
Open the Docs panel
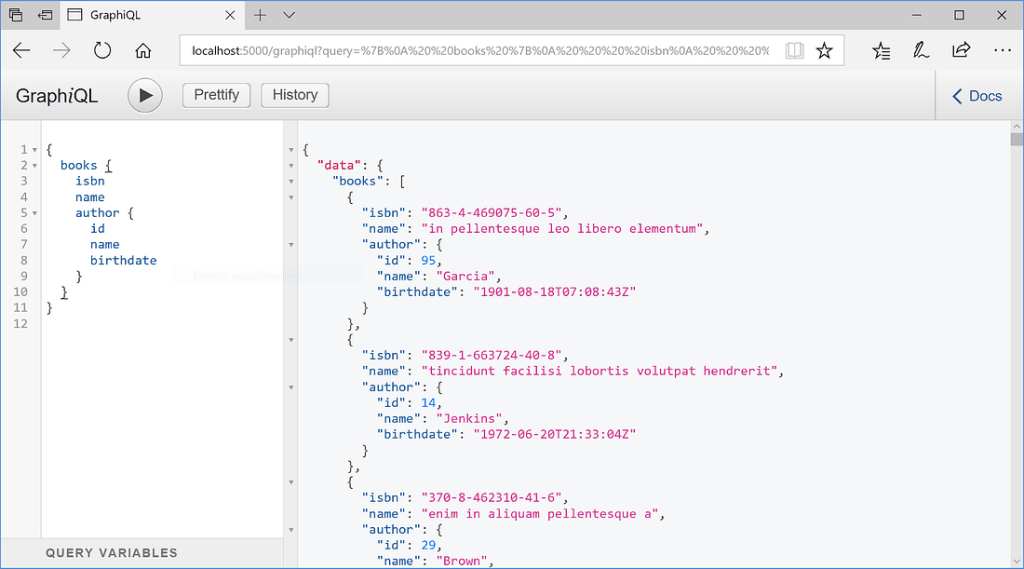(977, 96)
